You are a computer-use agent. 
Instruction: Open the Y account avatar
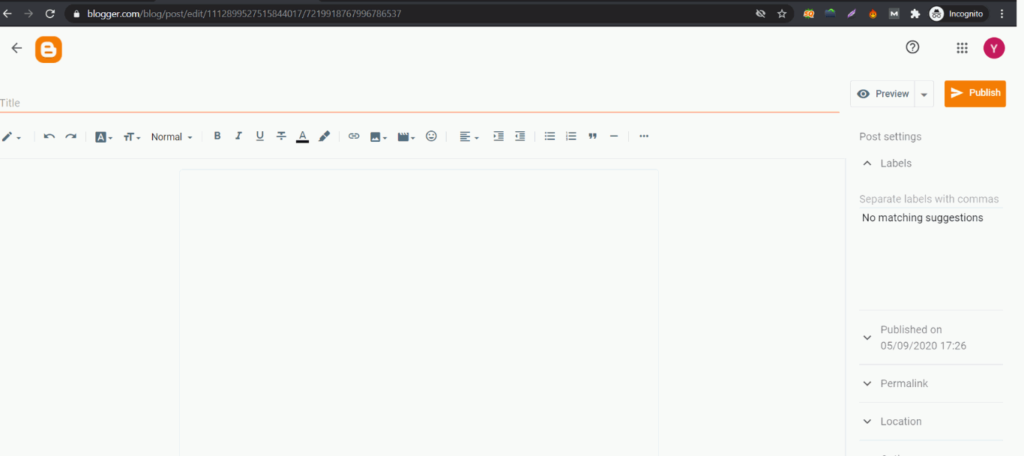pyautogui.click(x=994, y=48)
